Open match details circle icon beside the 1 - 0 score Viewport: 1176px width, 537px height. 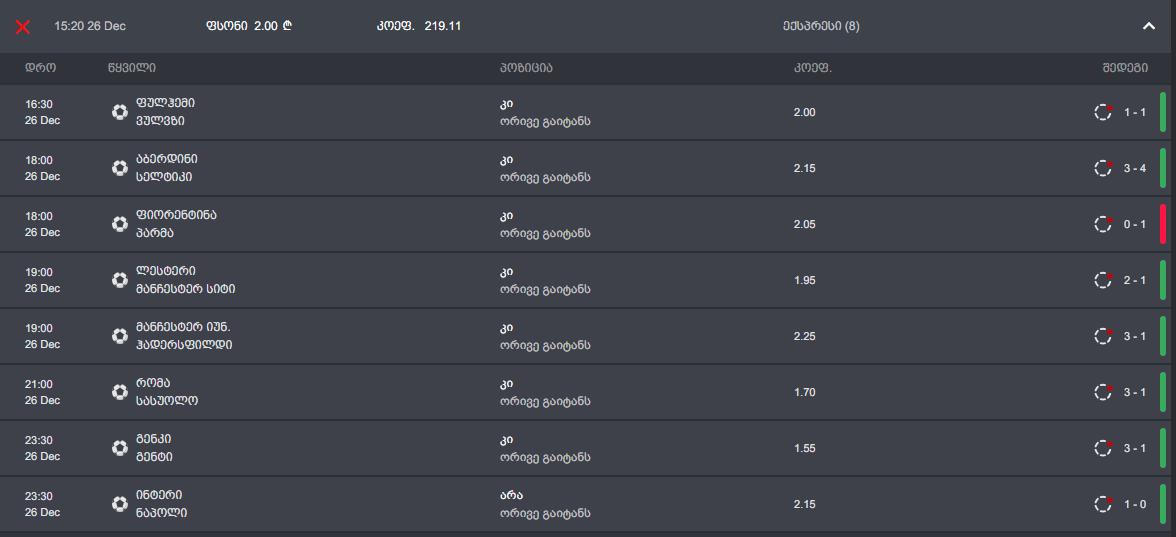pyautogui.click(x=1103, y=504)
